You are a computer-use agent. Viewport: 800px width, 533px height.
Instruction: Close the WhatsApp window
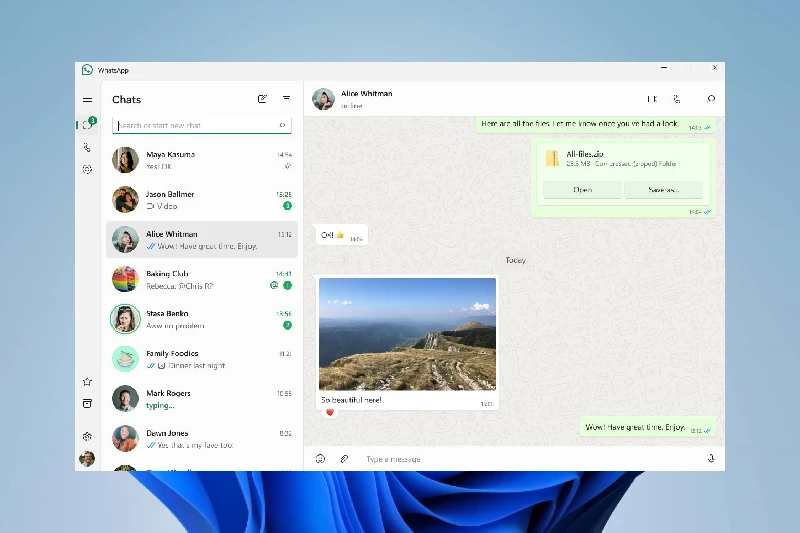[715, 67]
